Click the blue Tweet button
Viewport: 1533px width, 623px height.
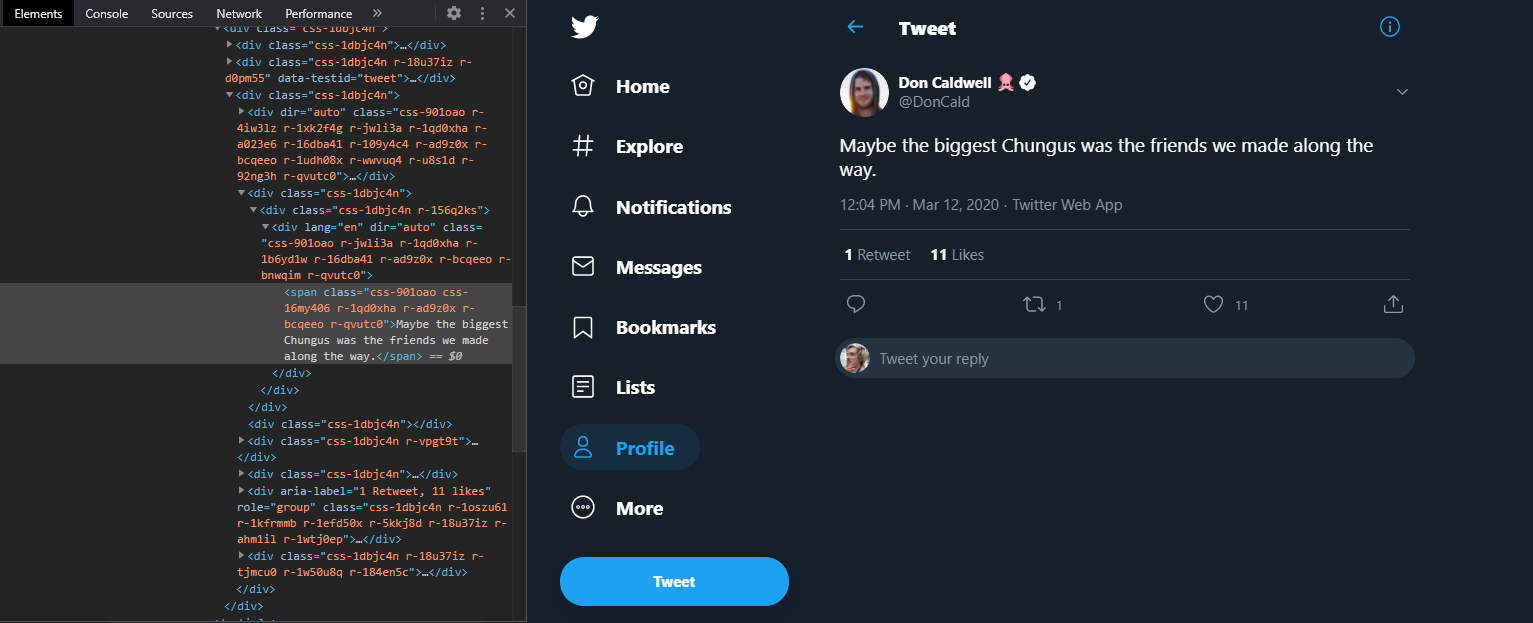[x=674, y=581]
